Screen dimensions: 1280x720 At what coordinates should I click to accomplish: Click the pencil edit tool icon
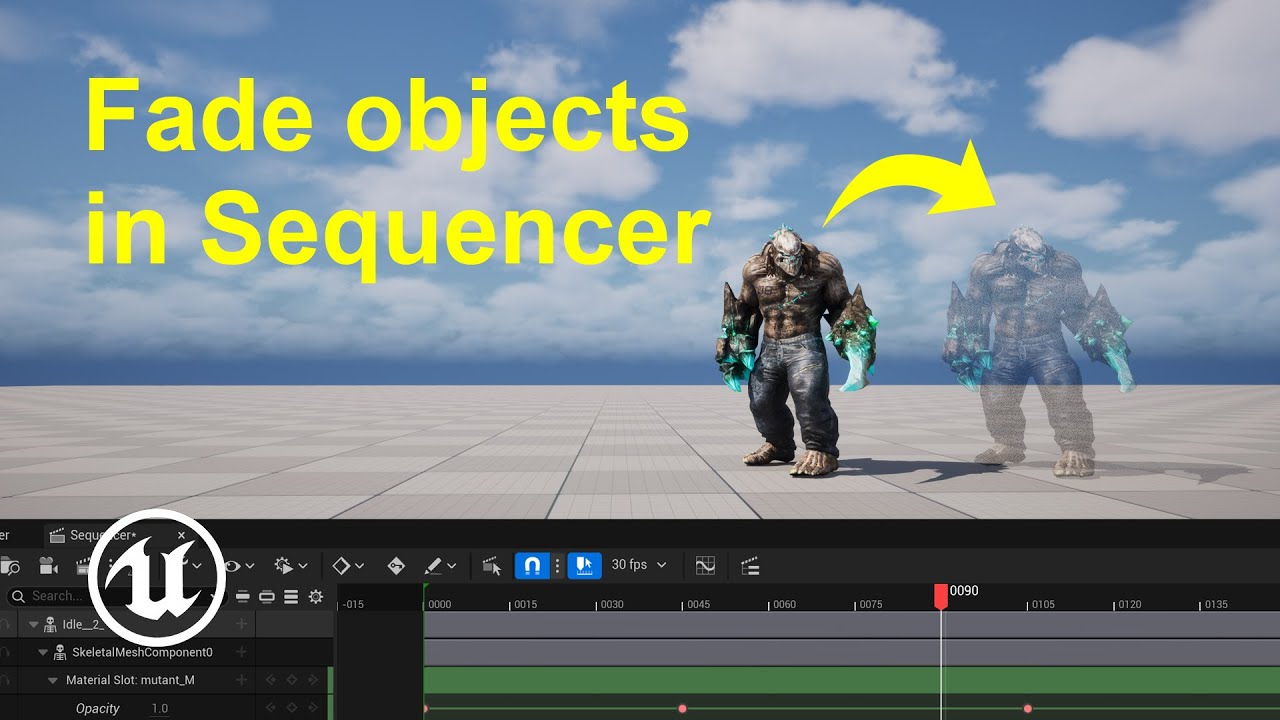[433, 566]
